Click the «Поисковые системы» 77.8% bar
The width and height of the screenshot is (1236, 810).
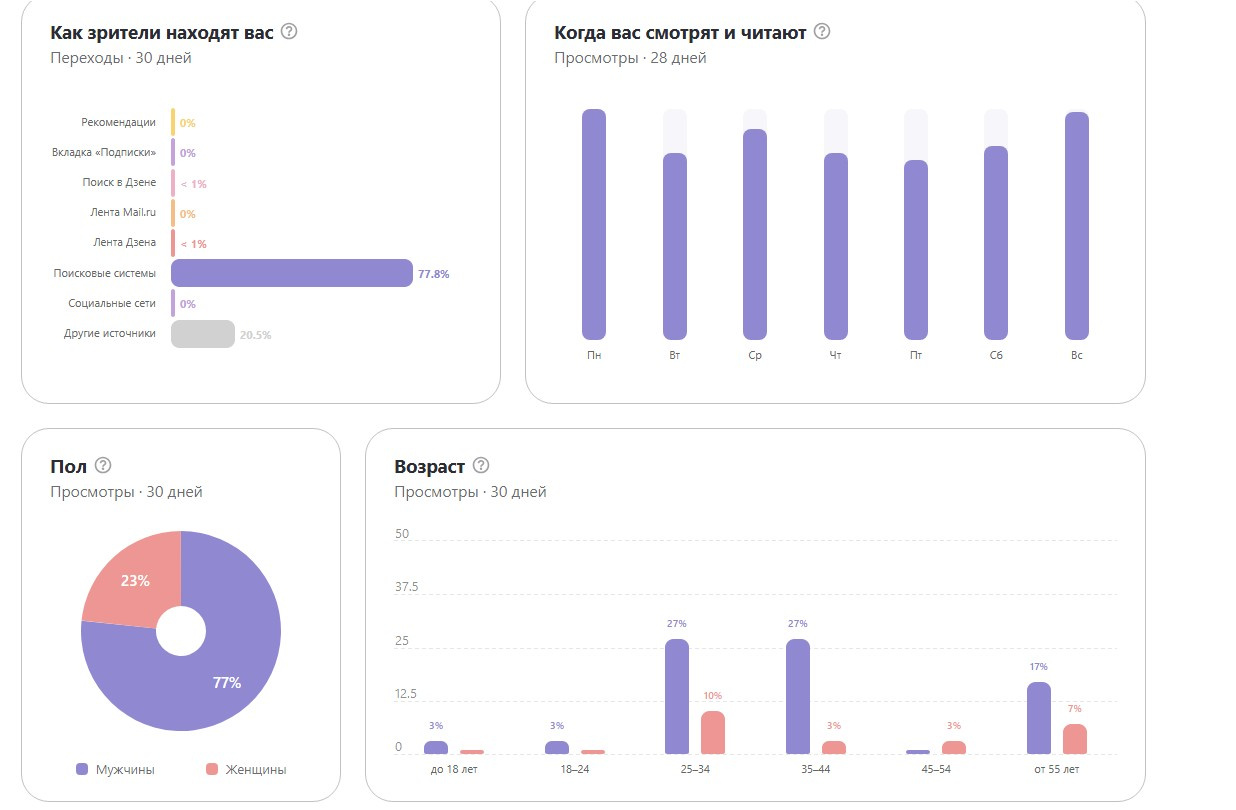coord(292,273)
